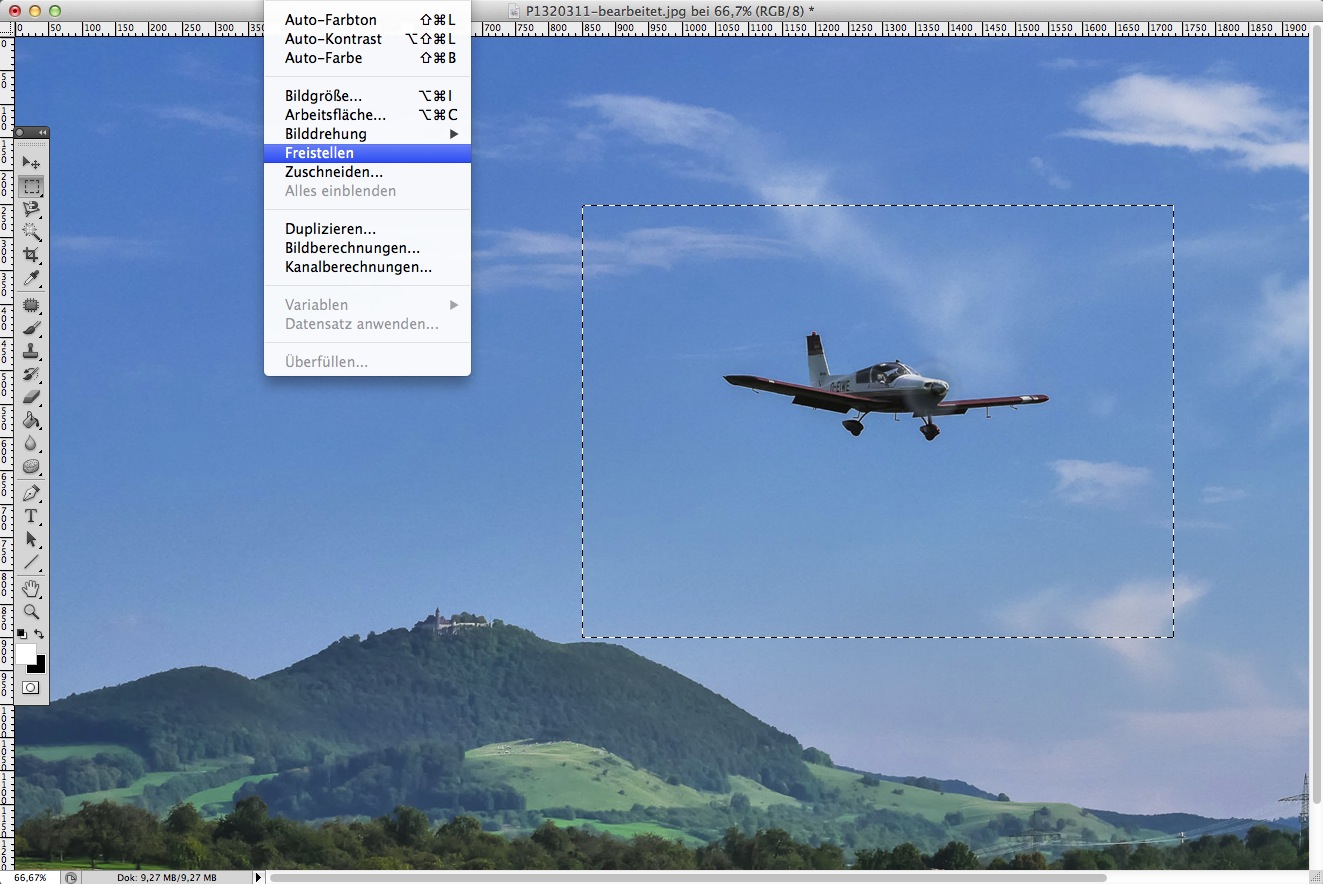This screenshot has height=884, width=1323.
Task: Open the foreground color swatch
Action: [x=25, y=654]
